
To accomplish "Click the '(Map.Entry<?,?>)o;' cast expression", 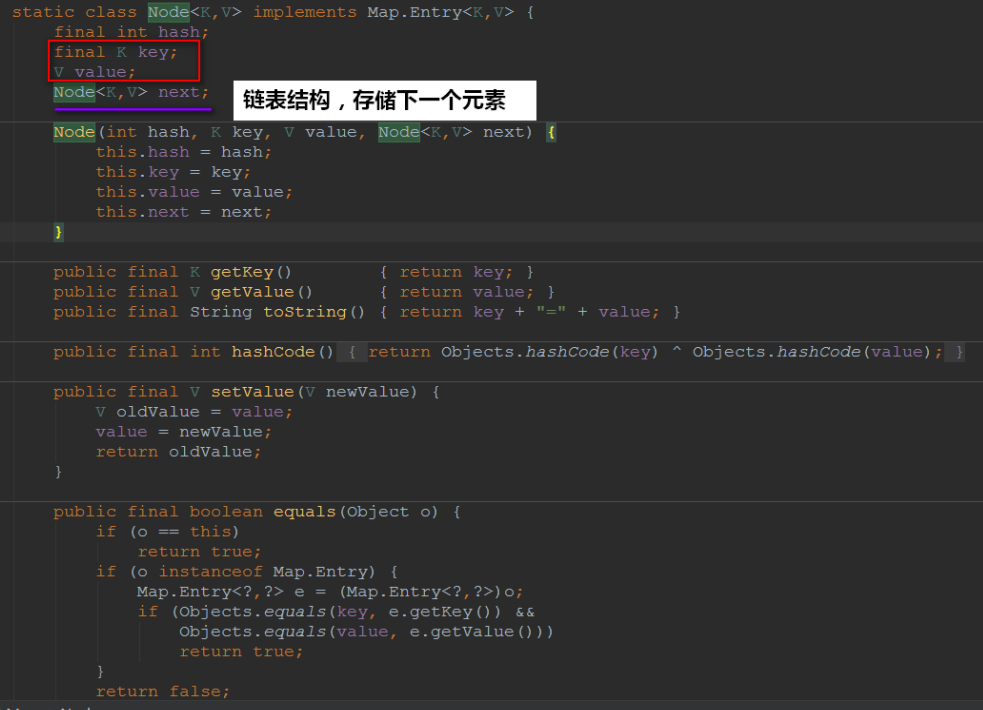I will (431, 592).
